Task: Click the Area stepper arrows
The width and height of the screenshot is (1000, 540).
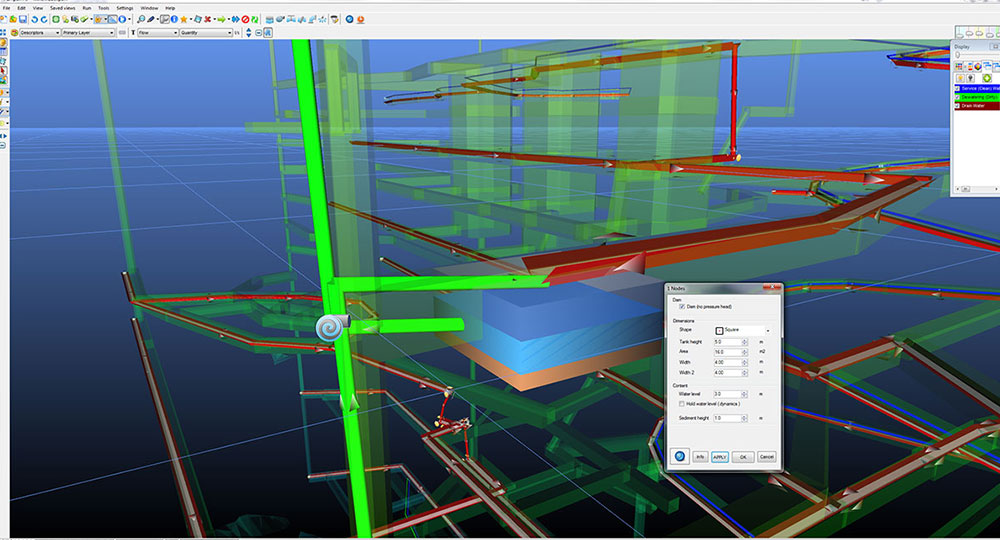Action: click(x=745, y=353)
